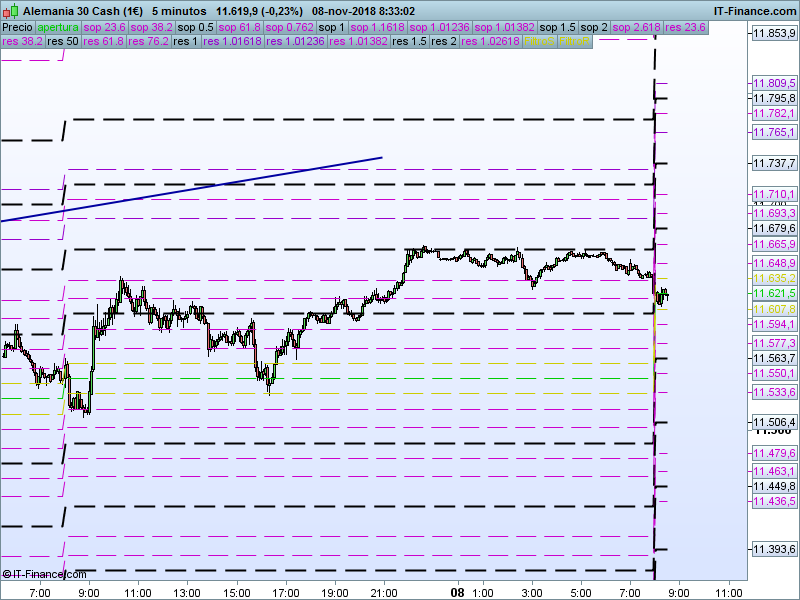This screenshot has height=600, width=800.
Task: Click the yellow 11.635,2 price label
Action: click(774, 278)
